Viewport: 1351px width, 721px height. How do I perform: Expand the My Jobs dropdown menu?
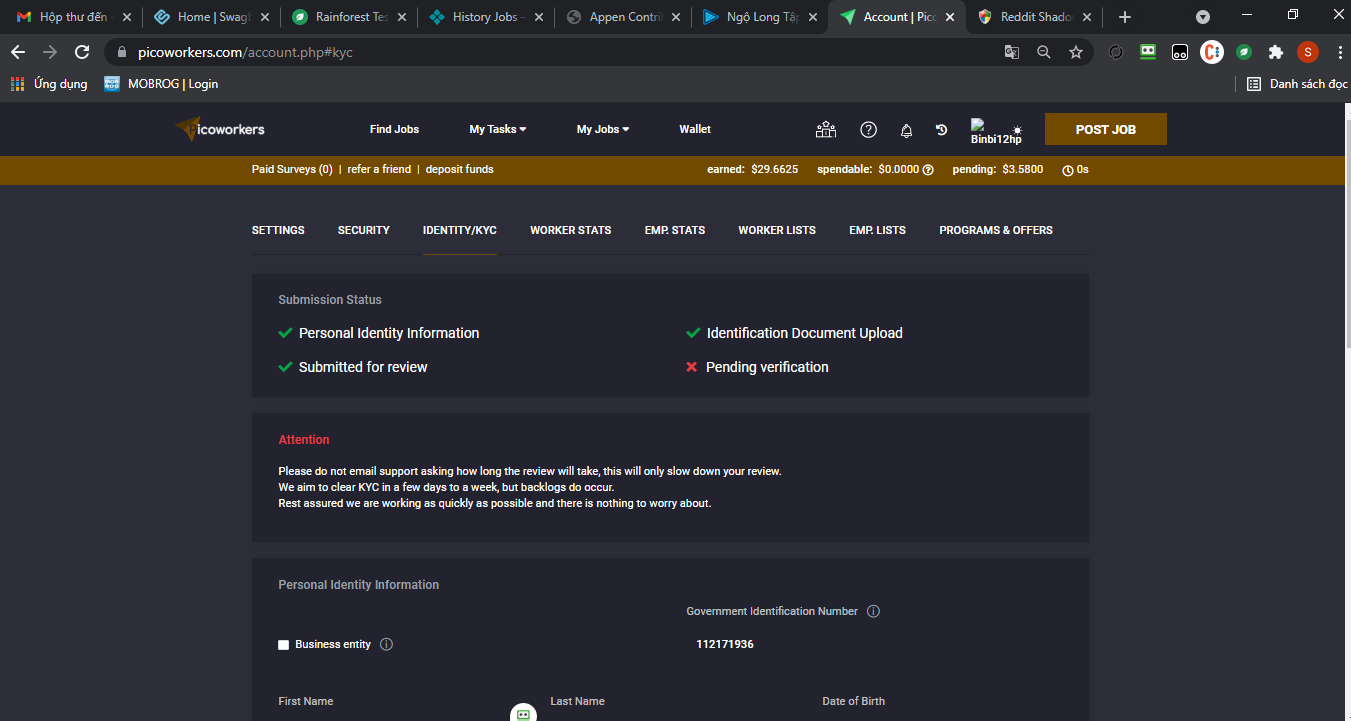[603, 129]
